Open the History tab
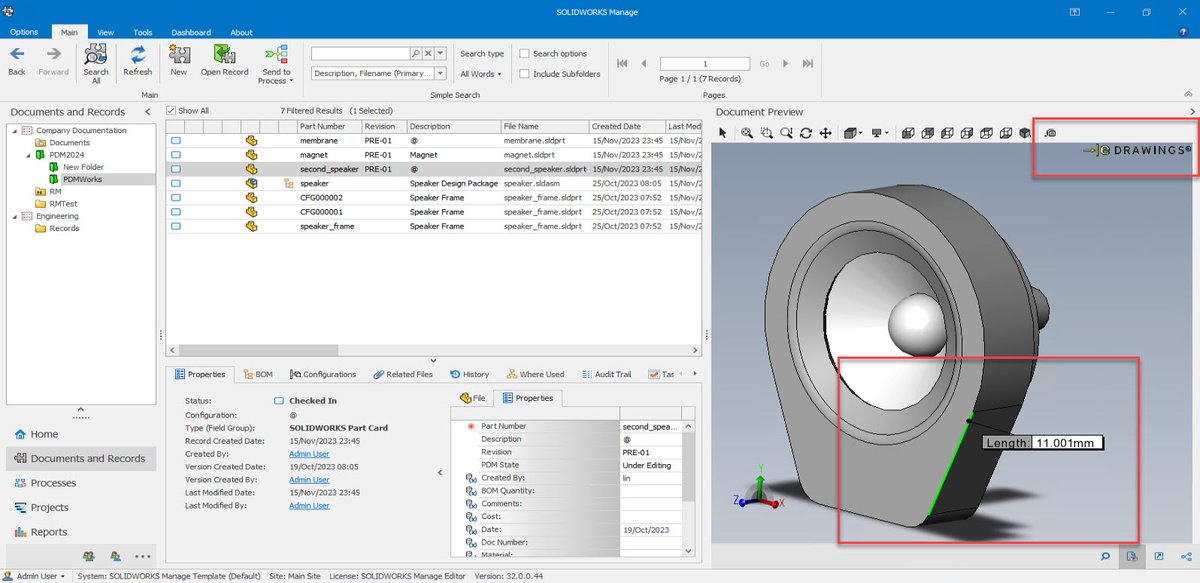 pos(470,374)
